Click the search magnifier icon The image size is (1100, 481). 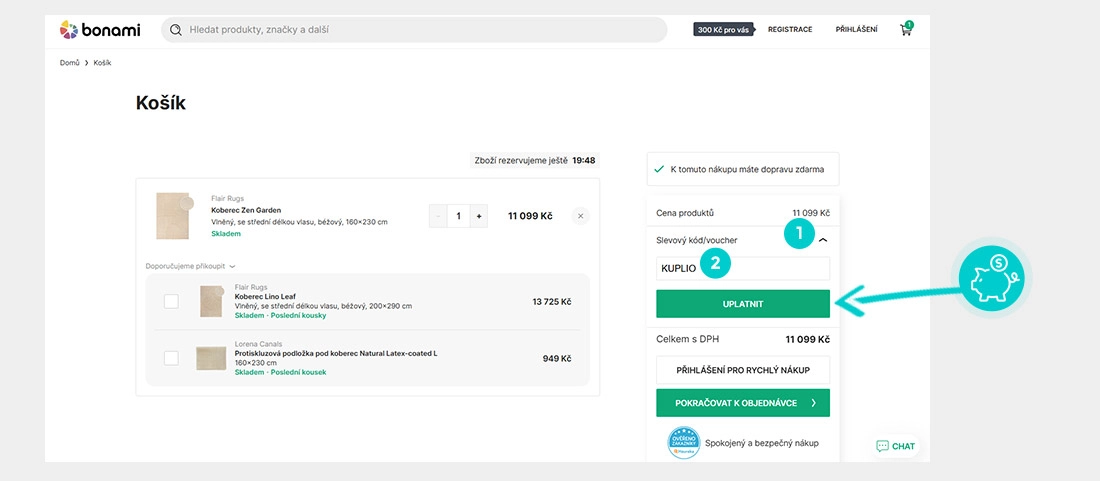click(x=175, y=29)
